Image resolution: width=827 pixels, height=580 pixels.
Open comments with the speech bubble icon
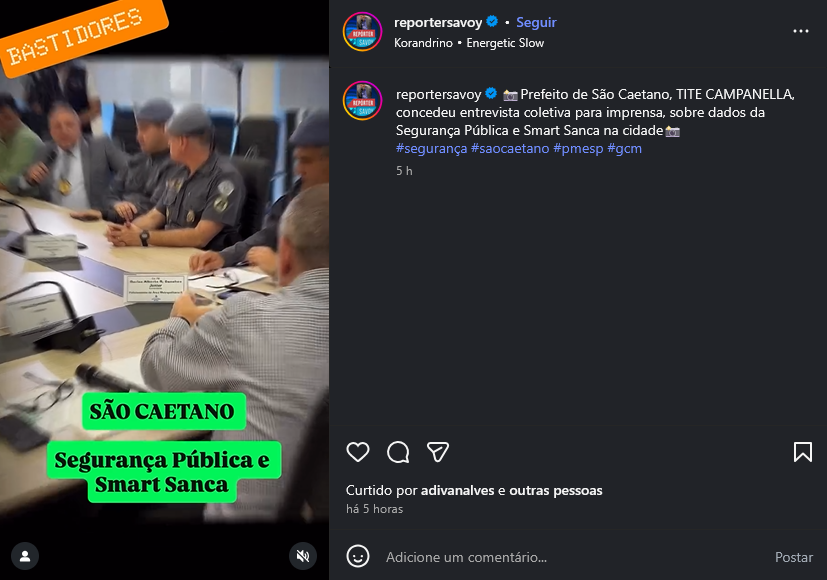(398, 452)
